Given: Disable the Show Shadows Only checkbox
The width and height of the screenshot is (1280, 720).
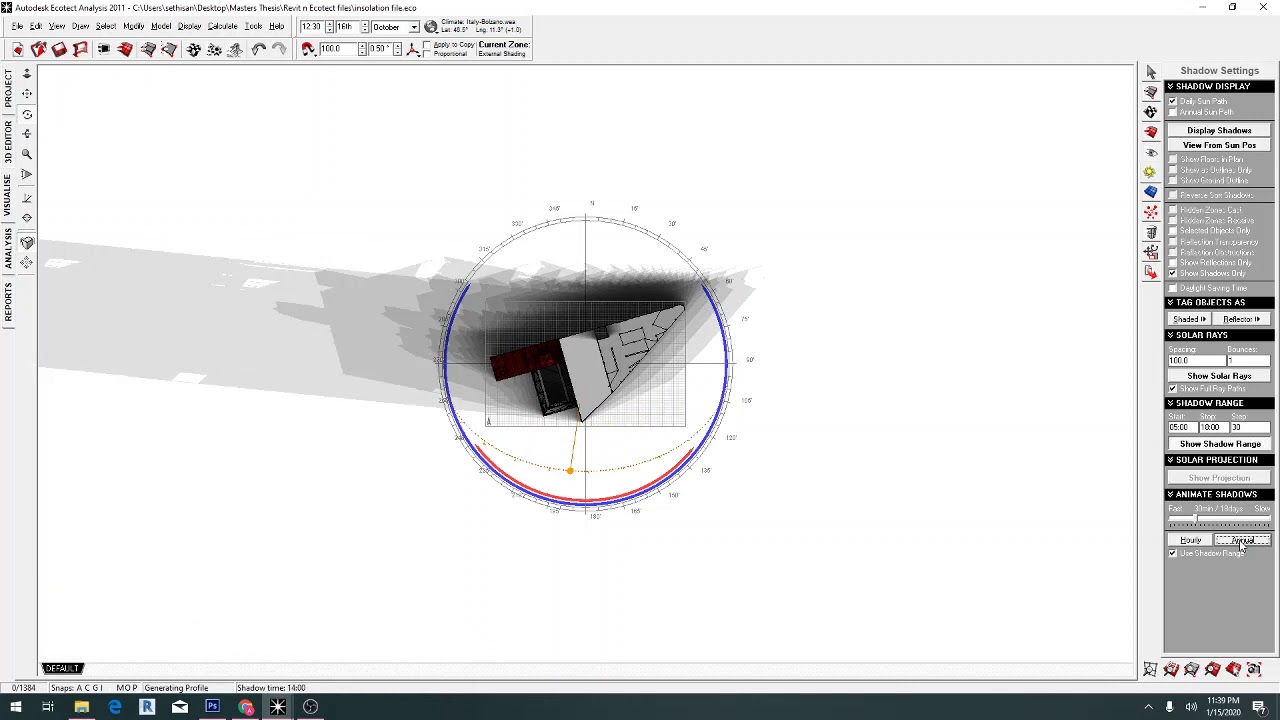Looking at the screenshot, I should click(x=1173, y=273).
